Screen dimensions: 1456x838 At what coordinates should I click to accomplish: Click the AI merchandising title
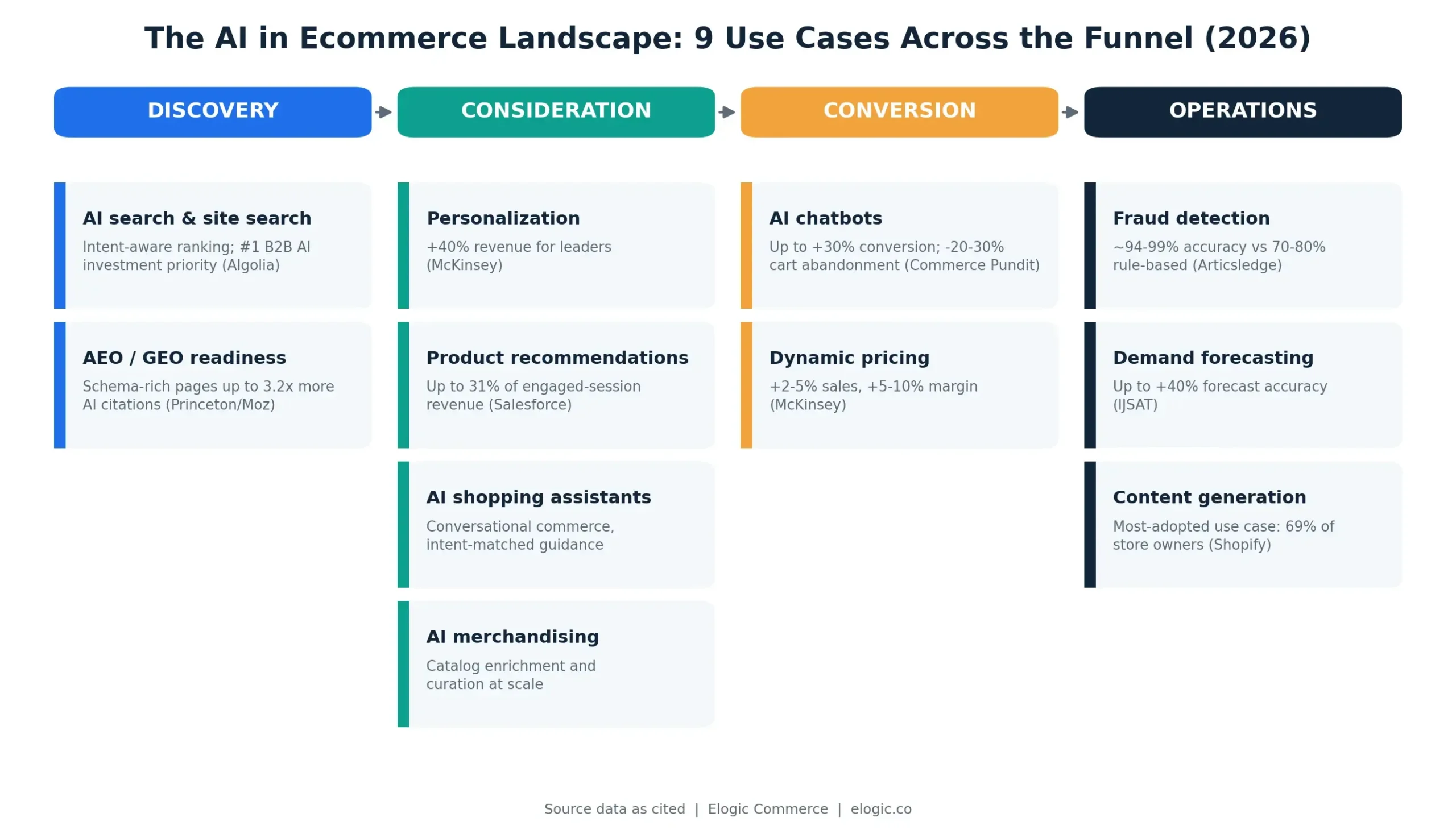click(512, 636)
